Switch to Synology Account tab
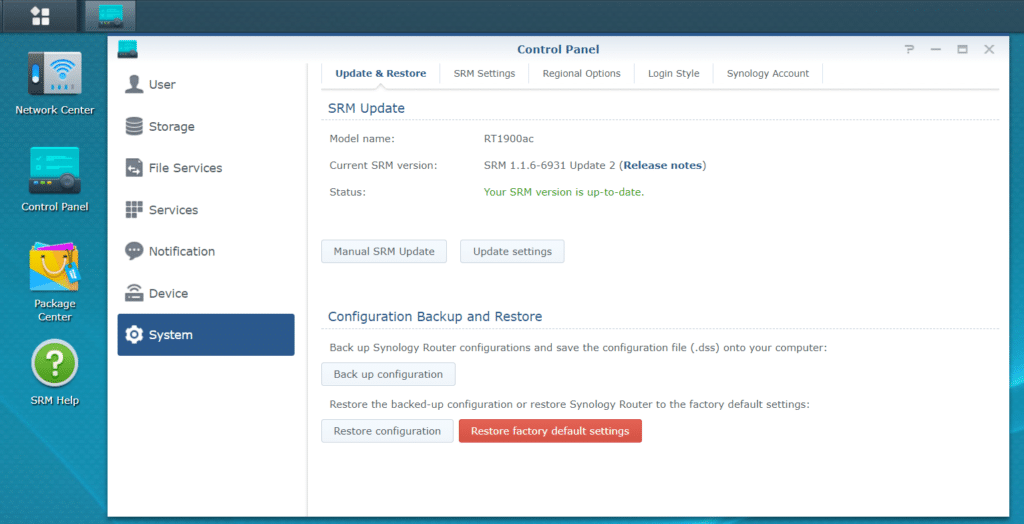Image resolution: width=1024 pixels, height=524 pixels. [767, 74]
